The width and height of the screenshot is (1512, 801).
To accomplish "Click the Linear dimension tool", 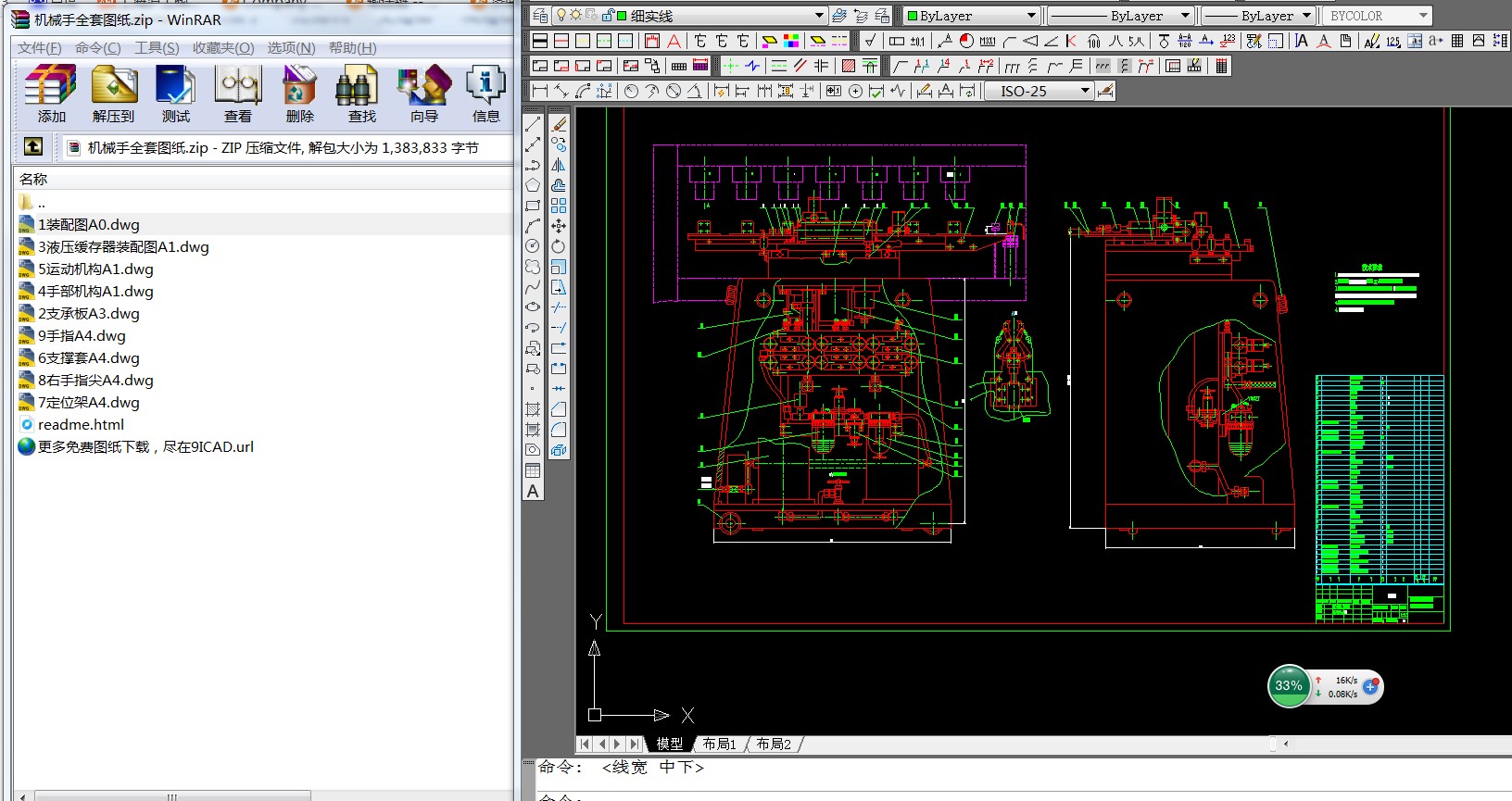I will point(539,91).
